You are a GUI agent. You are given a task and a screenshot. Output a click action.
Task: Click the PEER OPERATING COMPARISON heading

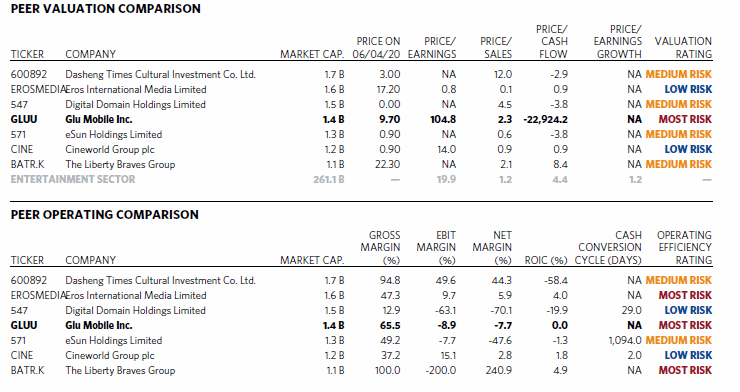pos(105,215)
